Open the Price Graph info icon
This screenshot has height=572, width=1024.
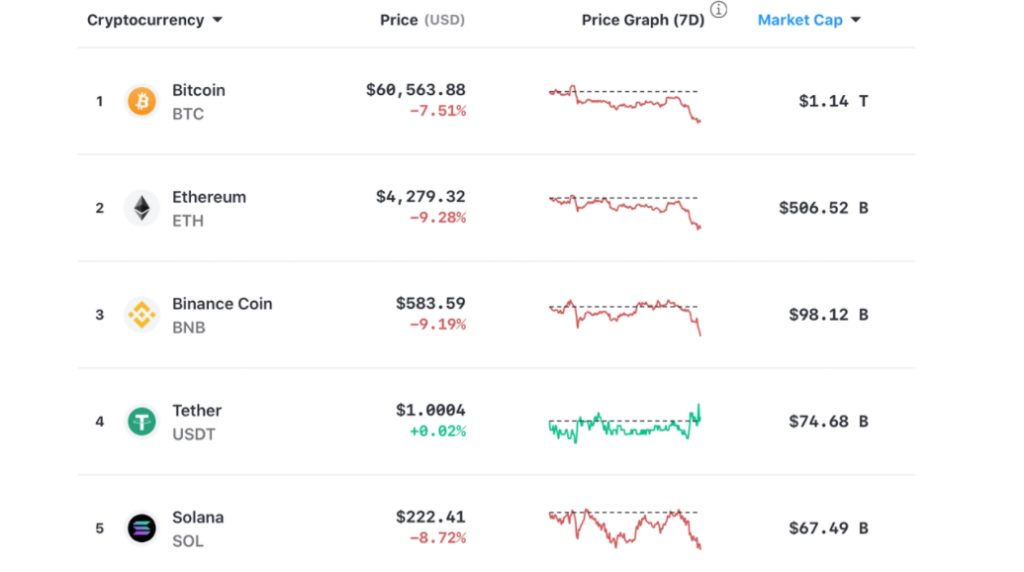718,9
